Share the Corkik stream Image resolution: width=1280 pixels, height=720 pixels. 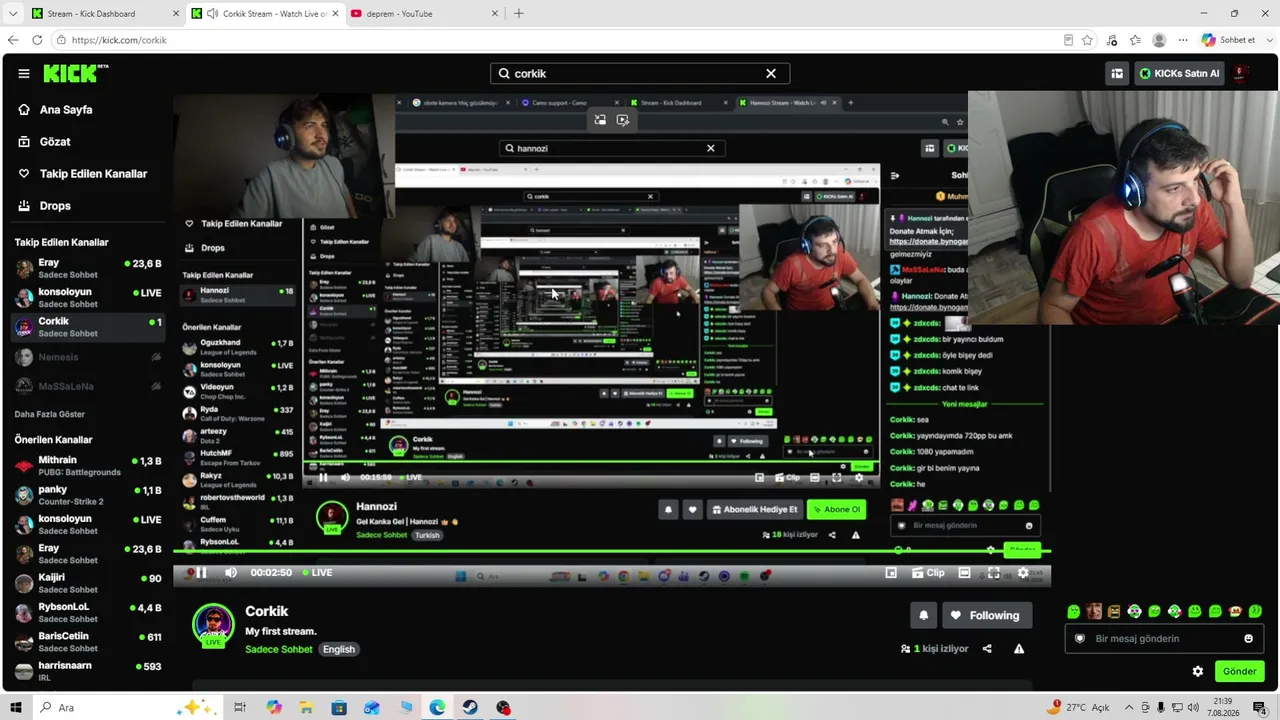click(987, 649)
